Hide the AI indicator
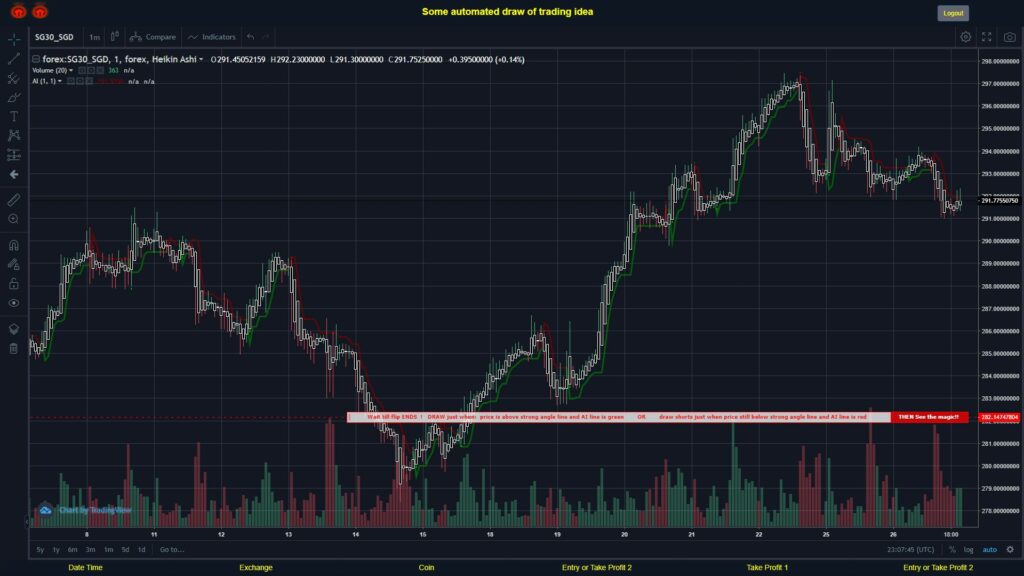This screenshot has height=576, width=1024. pyautogui.click(x=71, y=82)
